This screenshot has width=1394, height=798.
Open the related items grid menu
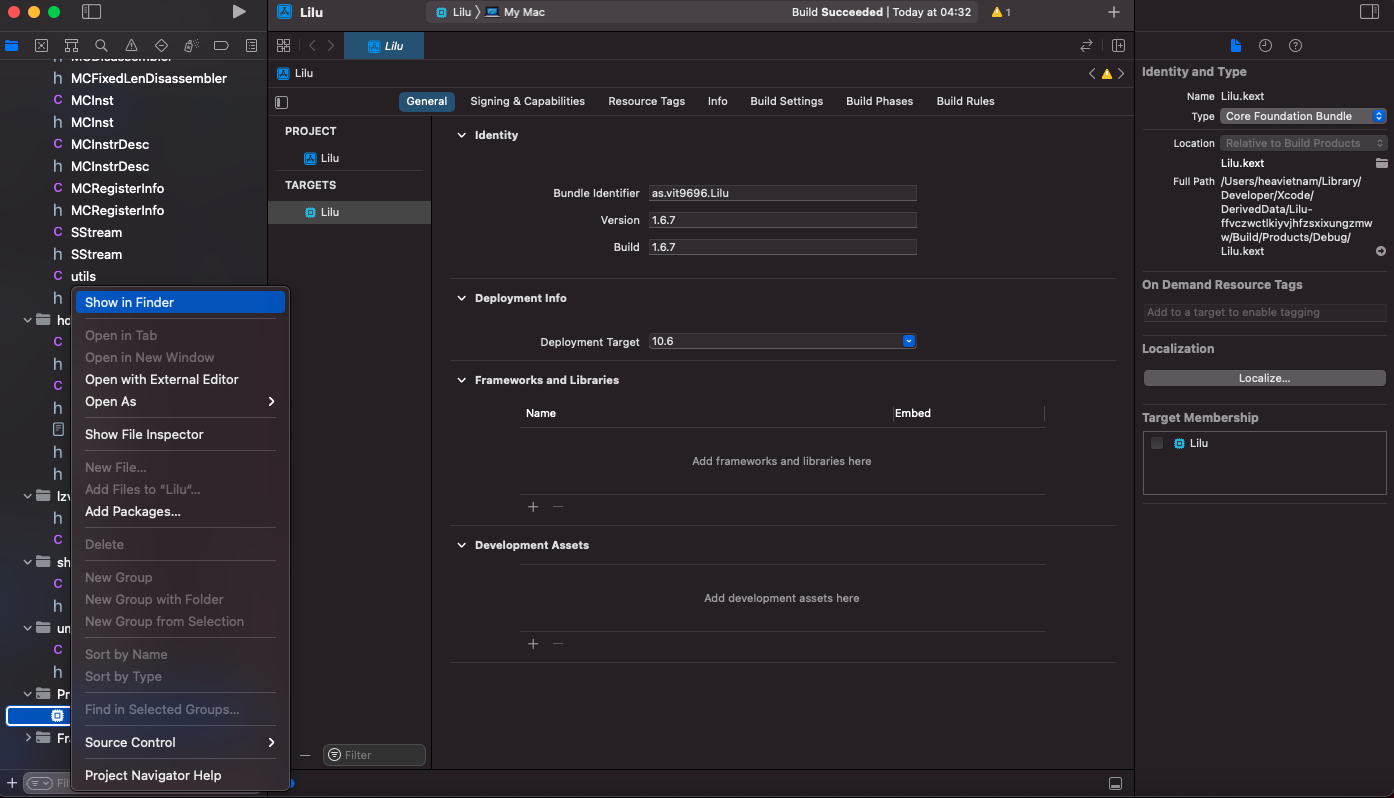pyautogui.click(x=283, y=46)
